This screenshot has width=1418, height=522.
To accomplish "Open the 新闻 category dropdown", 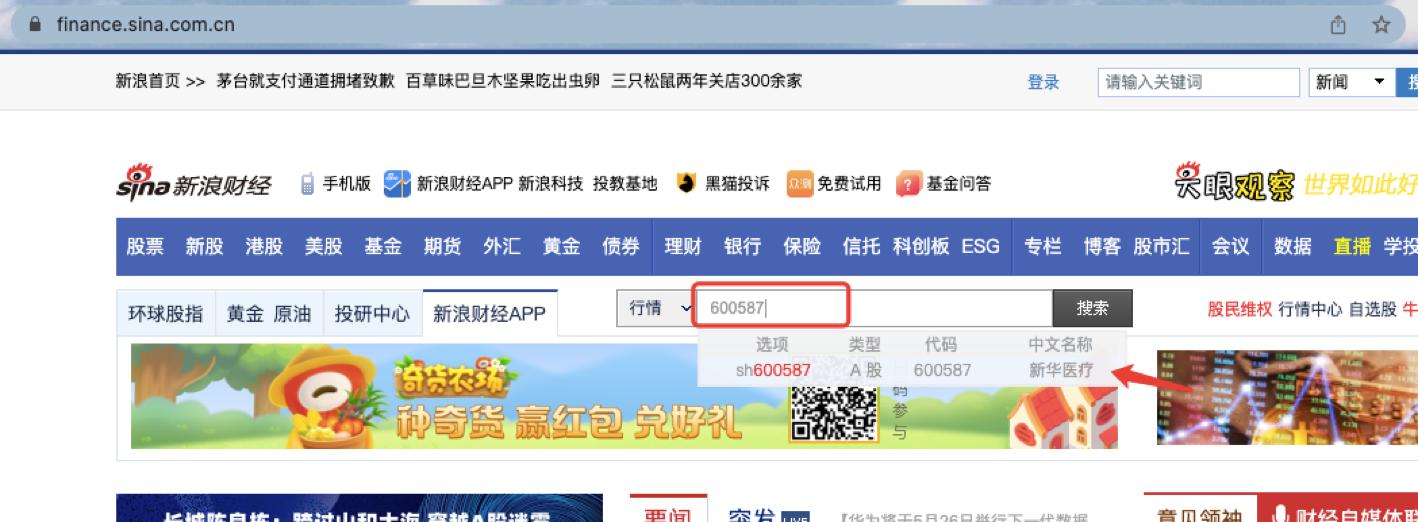I will point(1353,82).
